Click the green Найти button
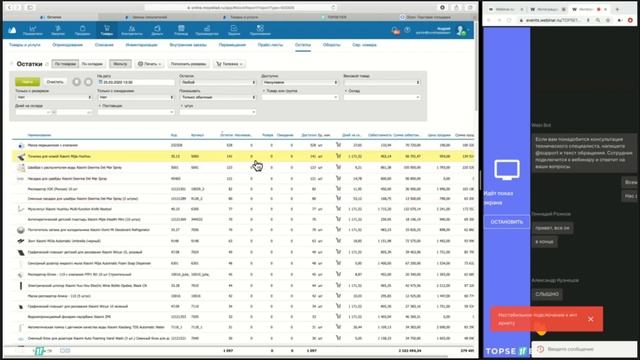640x360 pixels. coord(27,82)
